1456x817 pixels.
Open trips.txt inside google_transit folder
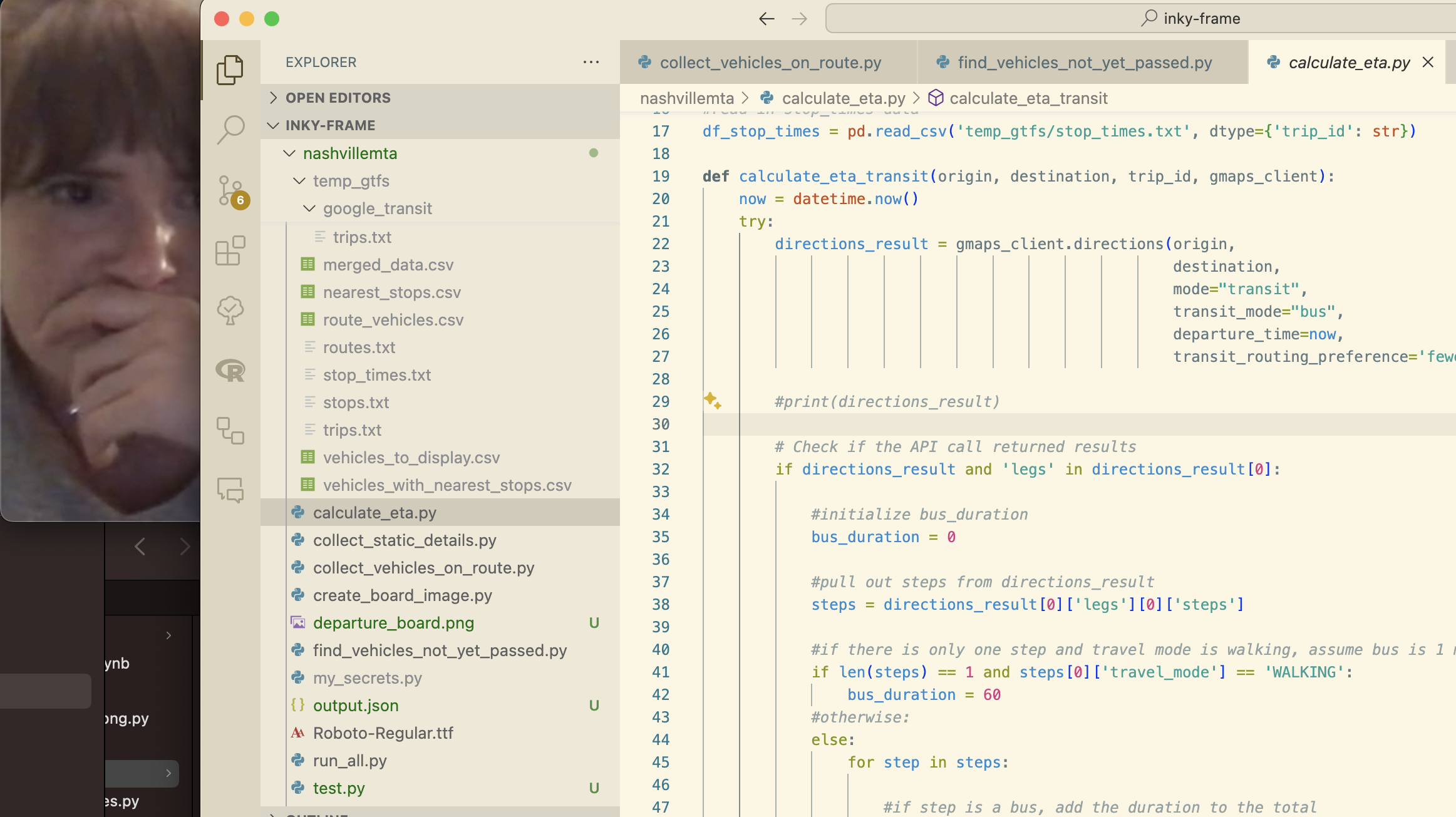click(x=440, y=237)
